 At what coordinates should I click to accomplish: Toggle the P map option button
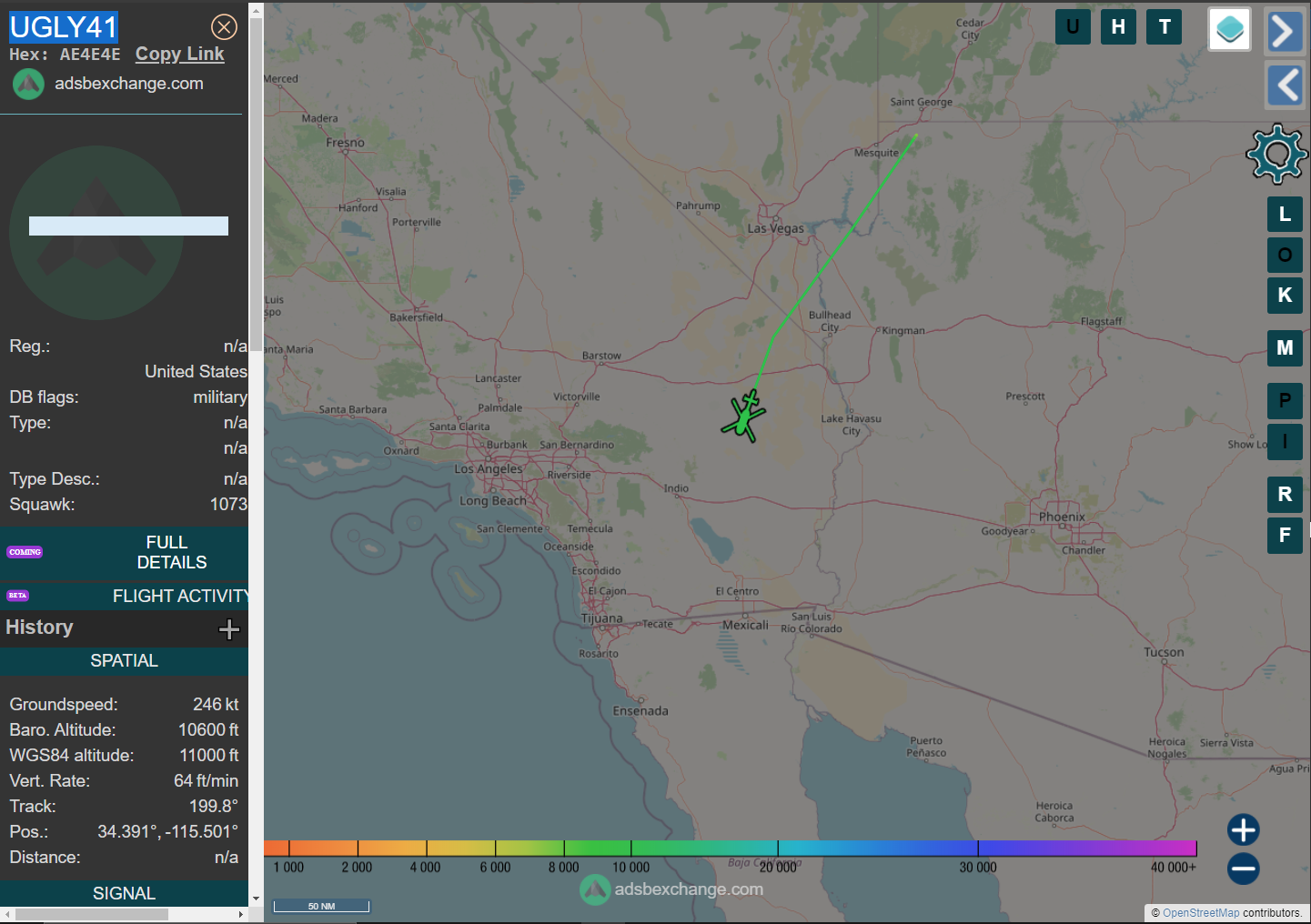tap(1285, 401)
